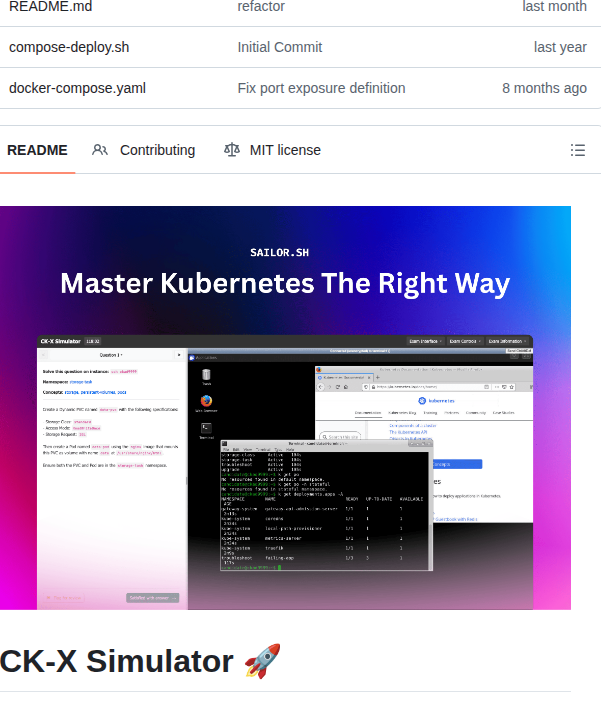601x712 pixels.
Task: Click the MIT license scales icon
Action: 232,150
